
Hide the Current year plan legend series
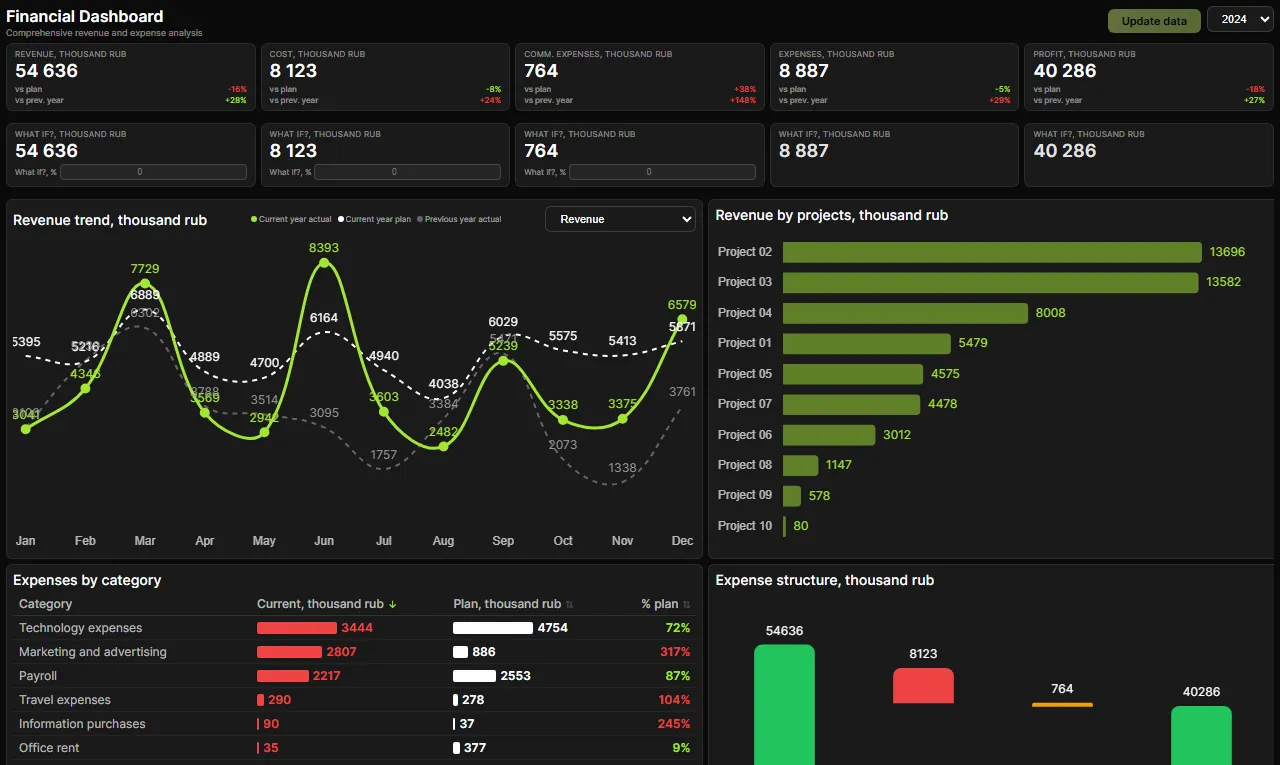coord(374,219)
